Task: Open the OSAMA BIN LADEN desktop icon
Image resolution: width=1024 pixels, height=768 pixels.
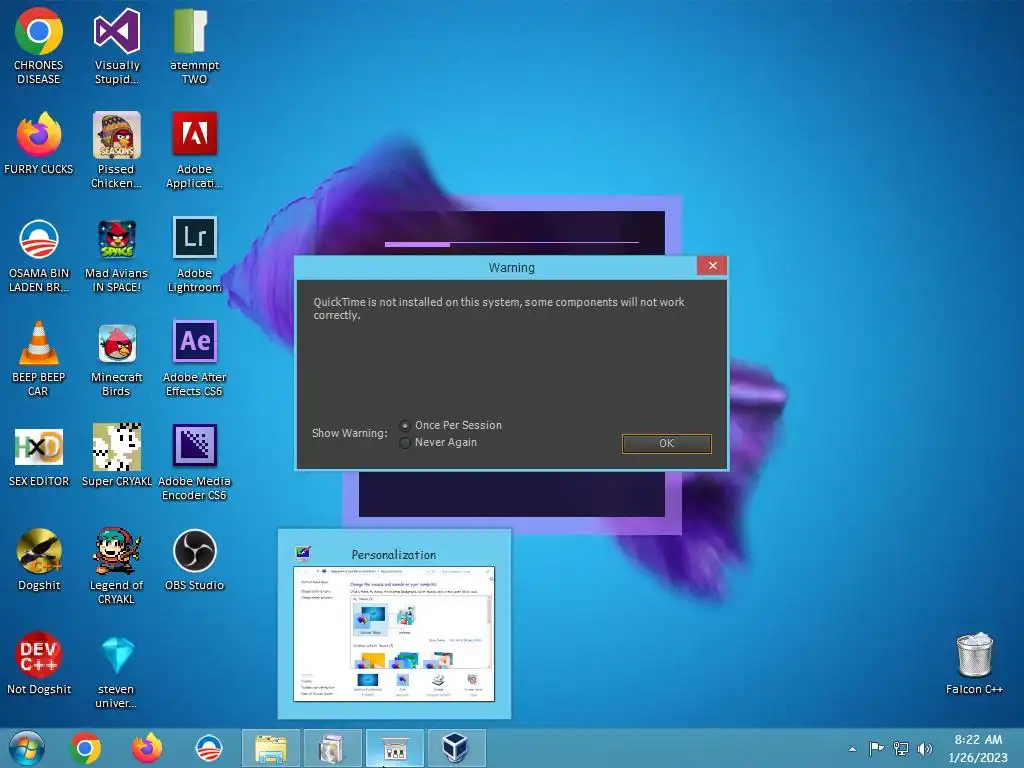Action: (x=39, y=255)
